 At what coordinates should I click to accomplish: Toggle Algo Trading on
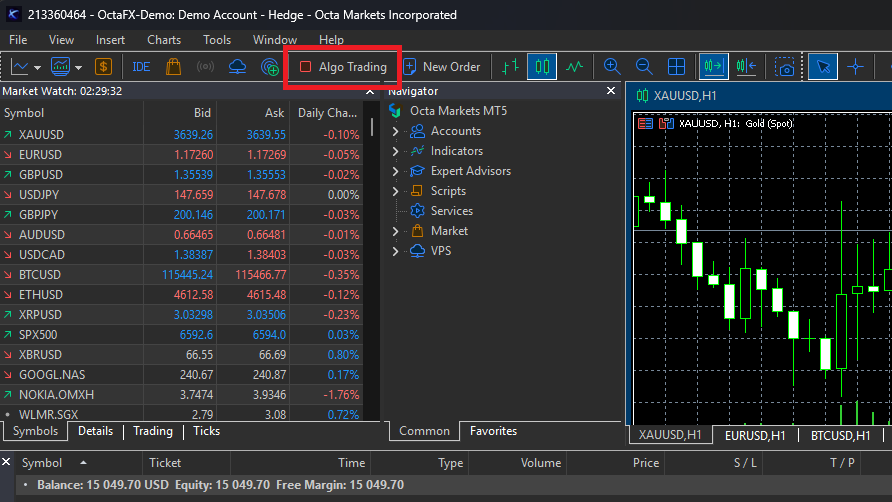(x=343, y=67)
